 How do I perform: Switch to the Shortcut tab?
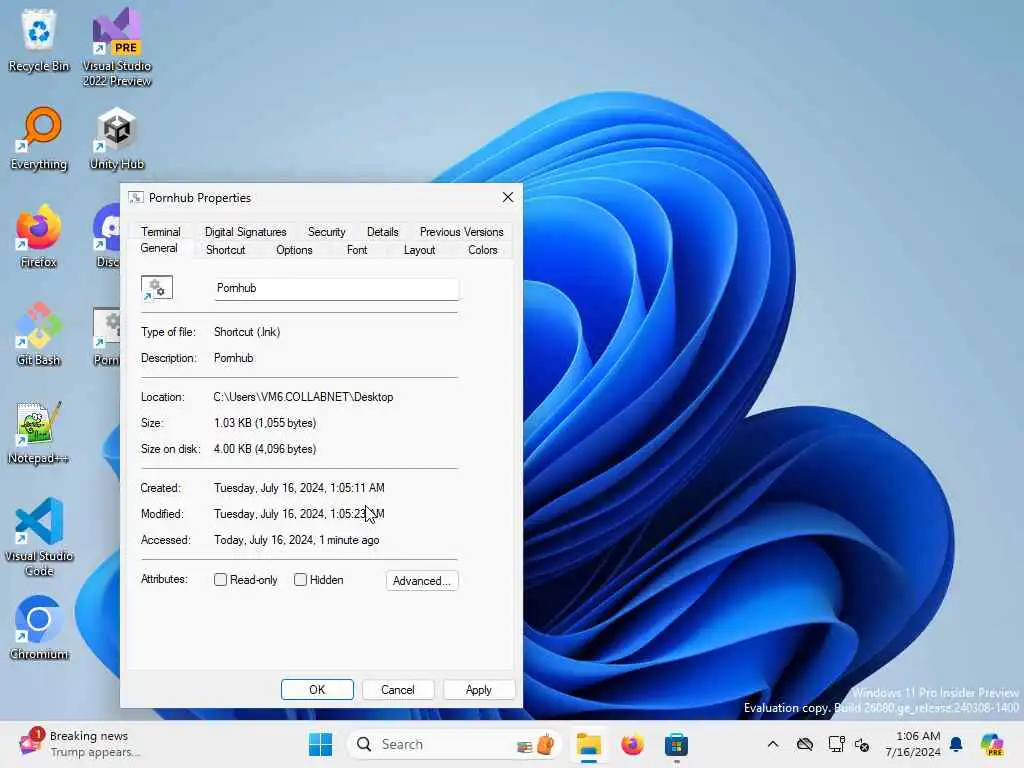(x=226, y=250)
